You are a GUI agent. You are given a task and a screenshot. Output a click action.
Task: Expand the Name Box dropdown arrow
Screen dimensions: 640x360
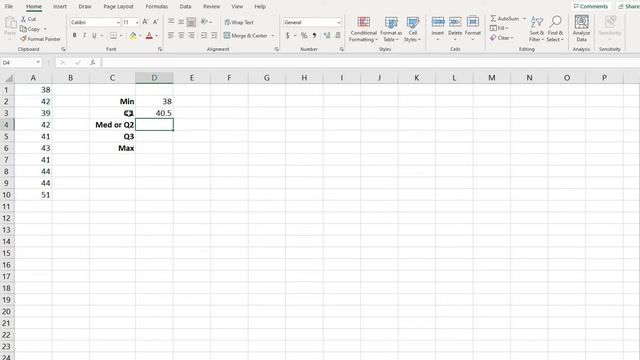[38, 62]
